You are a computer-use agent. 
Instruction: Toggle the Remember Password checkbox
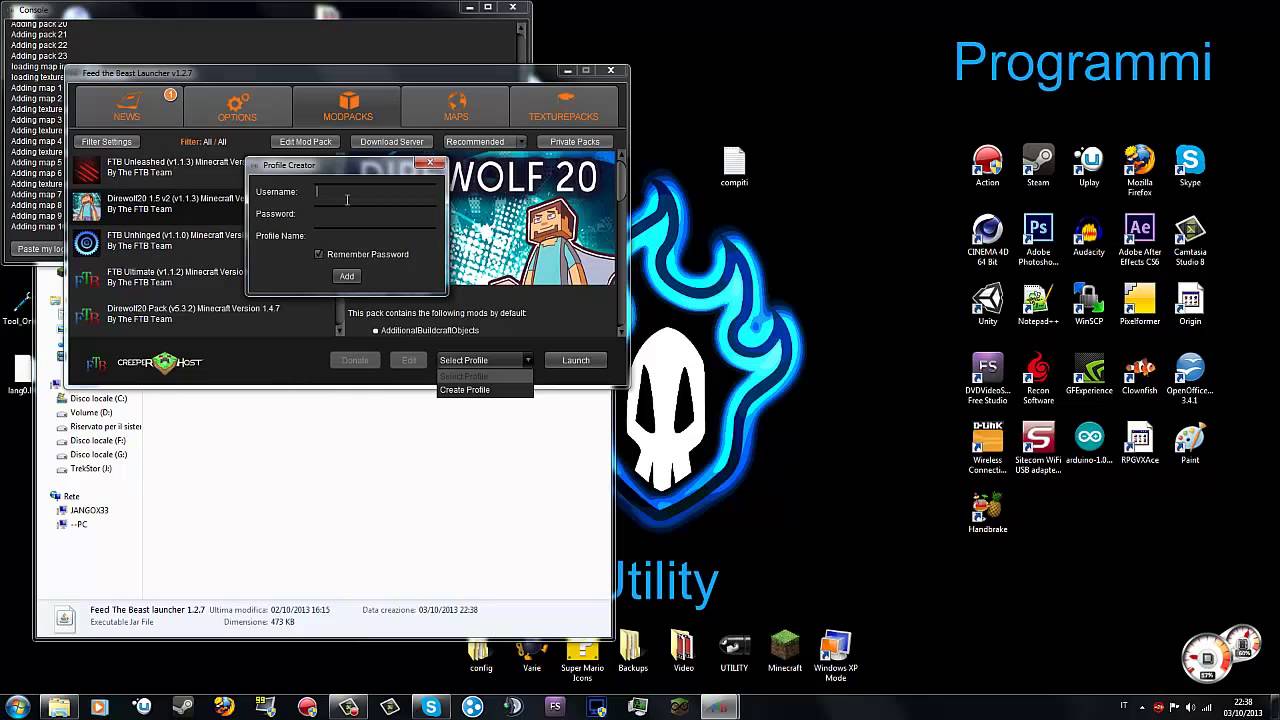[319, 254]
